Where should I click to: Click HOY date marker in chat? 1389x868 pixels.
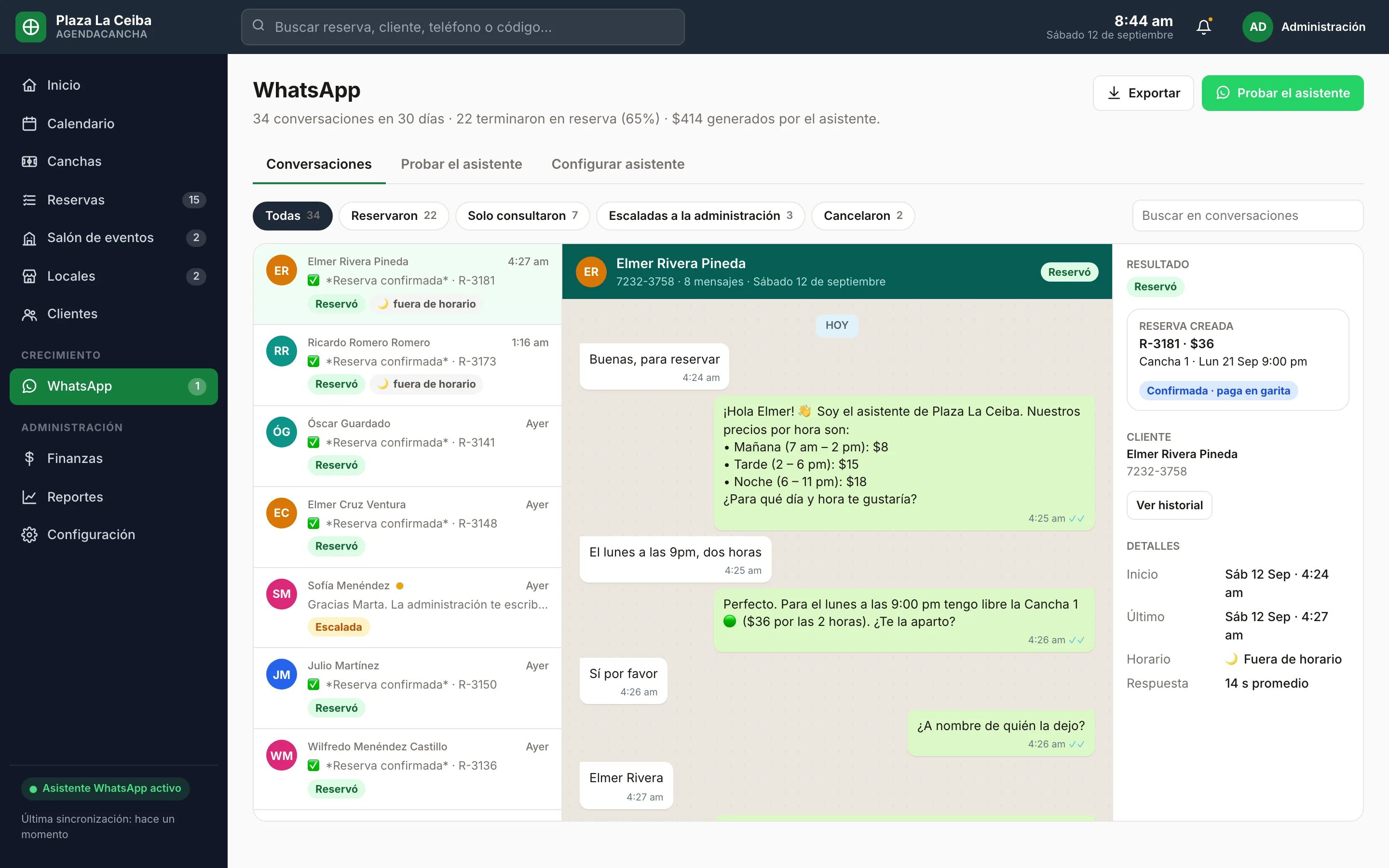pos(836,325)
